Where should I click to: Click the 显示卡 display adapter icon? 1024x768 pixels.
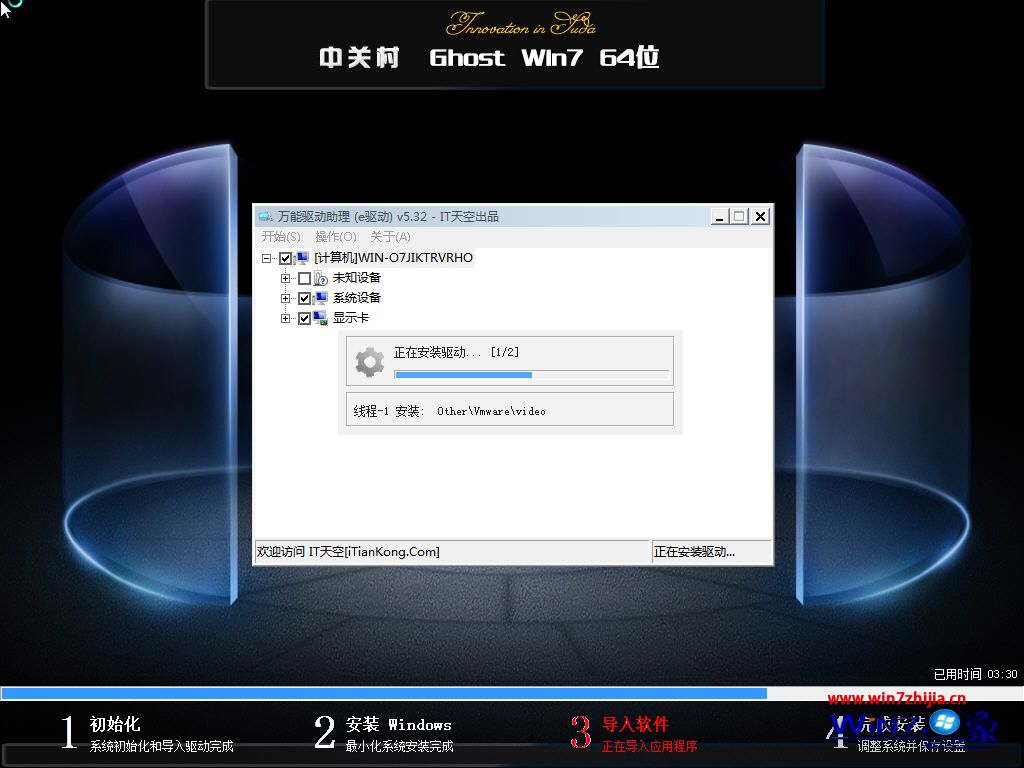321,318
